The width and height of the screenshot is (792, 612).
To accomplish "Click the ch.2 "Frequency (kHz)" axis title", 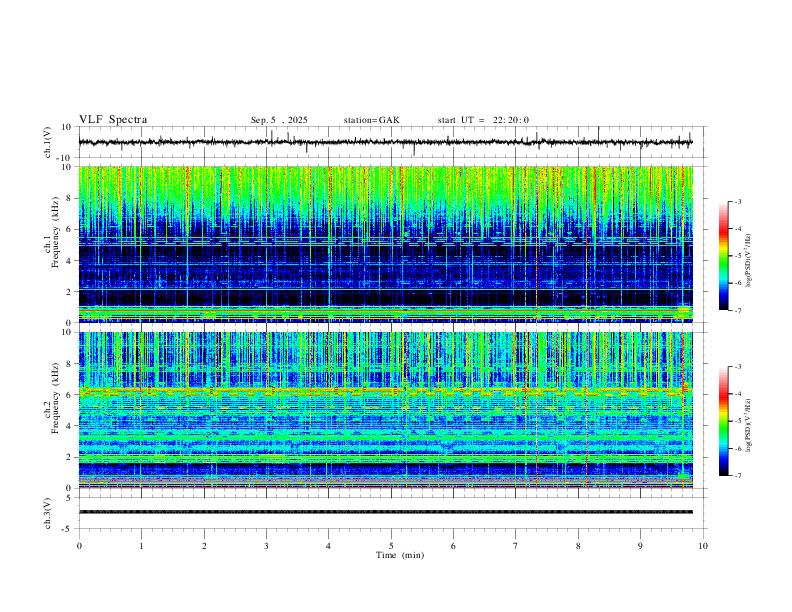I will pos(55,398).
